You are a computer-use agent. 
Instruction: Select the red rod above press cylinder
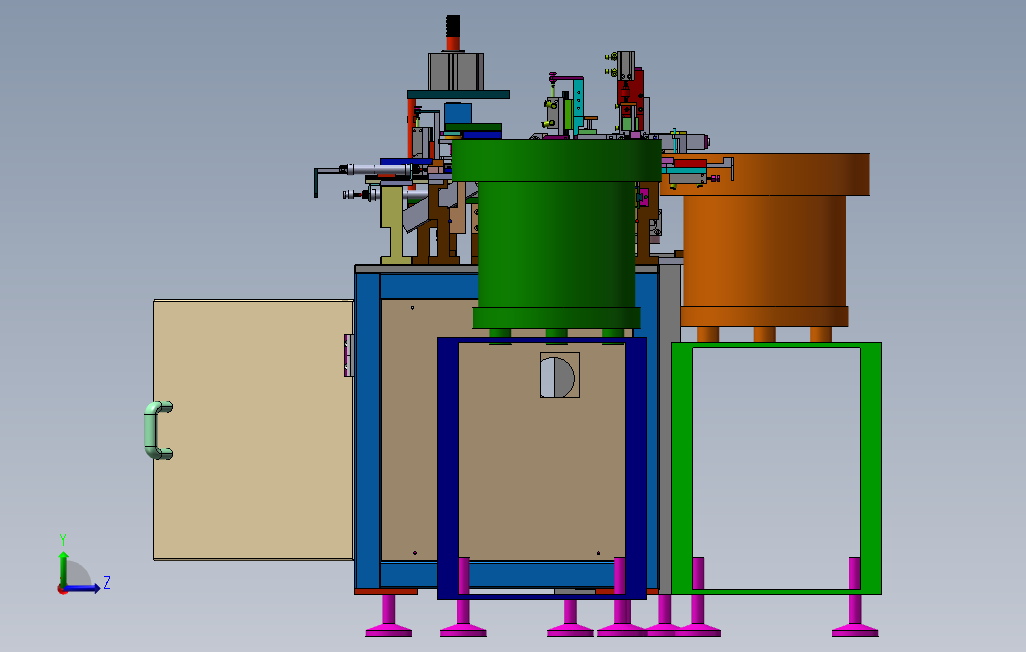point(453,42)
